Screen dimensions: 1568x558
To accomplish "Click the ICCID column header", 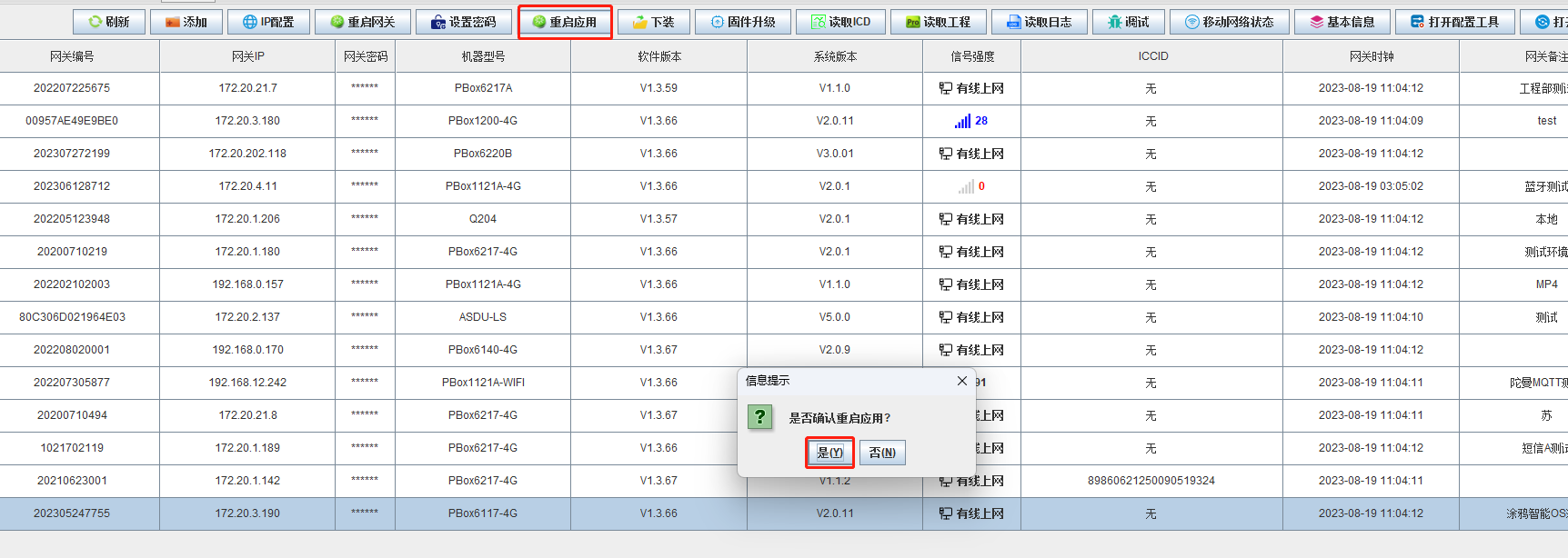I will [1152, 56].
